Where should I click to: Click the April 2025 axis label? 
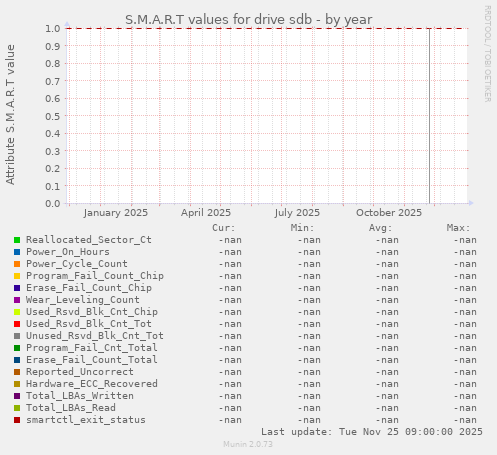206,213
